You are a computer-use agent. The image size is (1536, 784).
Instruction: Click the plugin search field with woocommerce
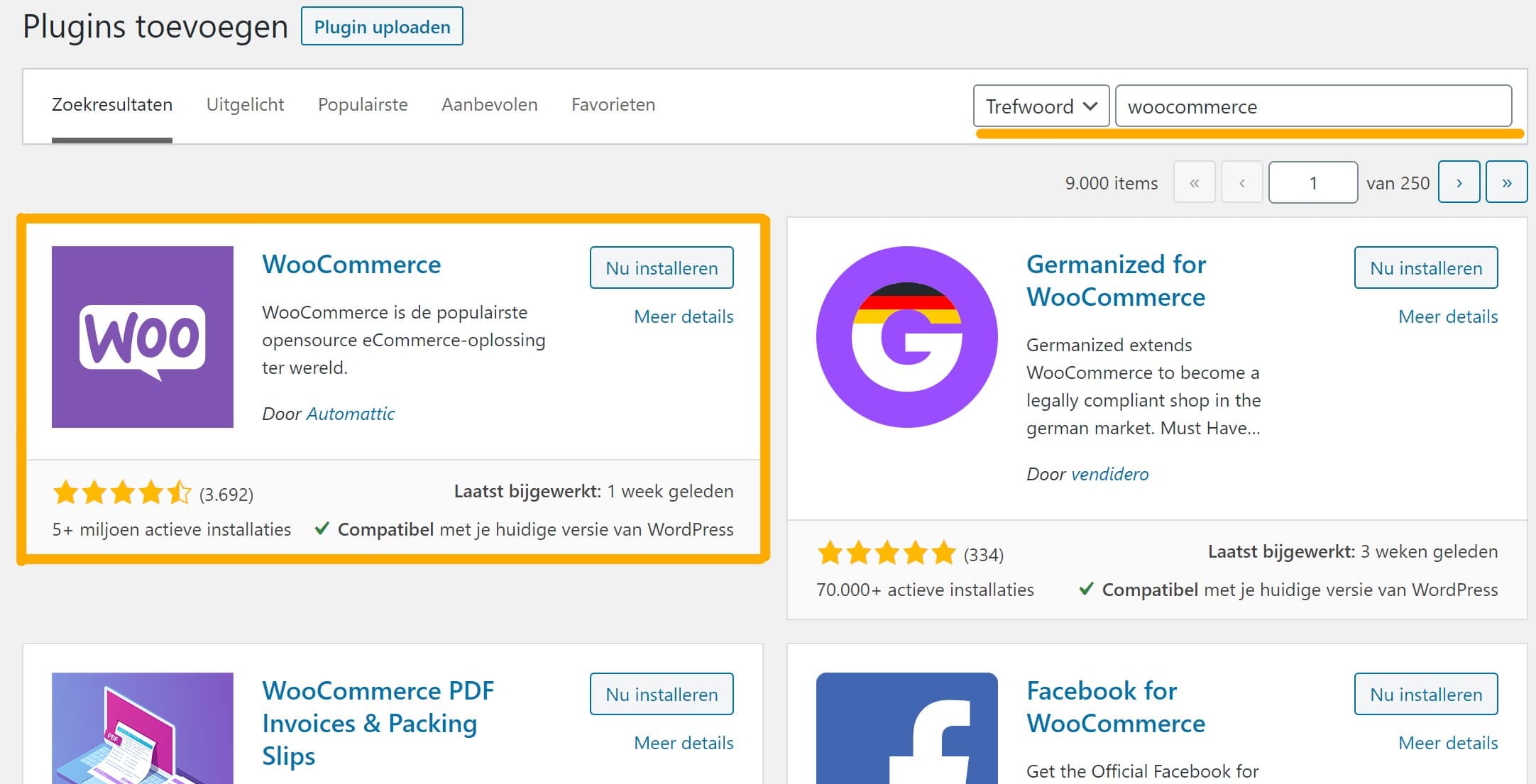(1313, 106)
